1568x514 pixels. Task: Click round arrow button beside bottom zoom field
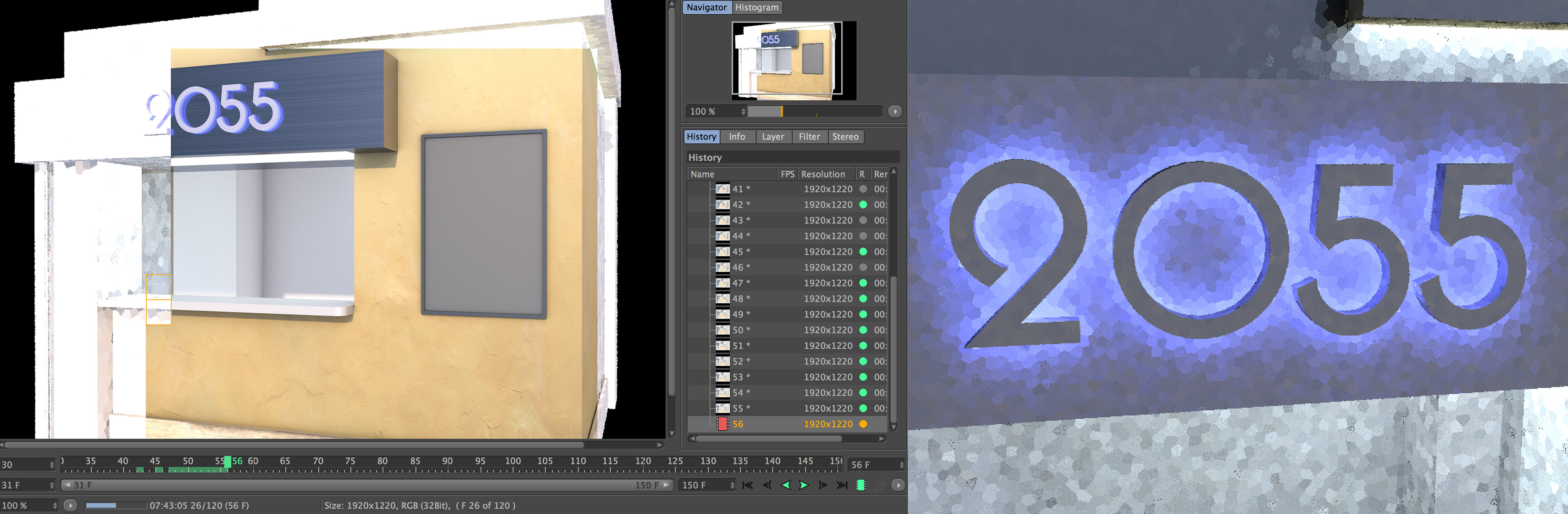pyautogui.click(x=71, y=505)
